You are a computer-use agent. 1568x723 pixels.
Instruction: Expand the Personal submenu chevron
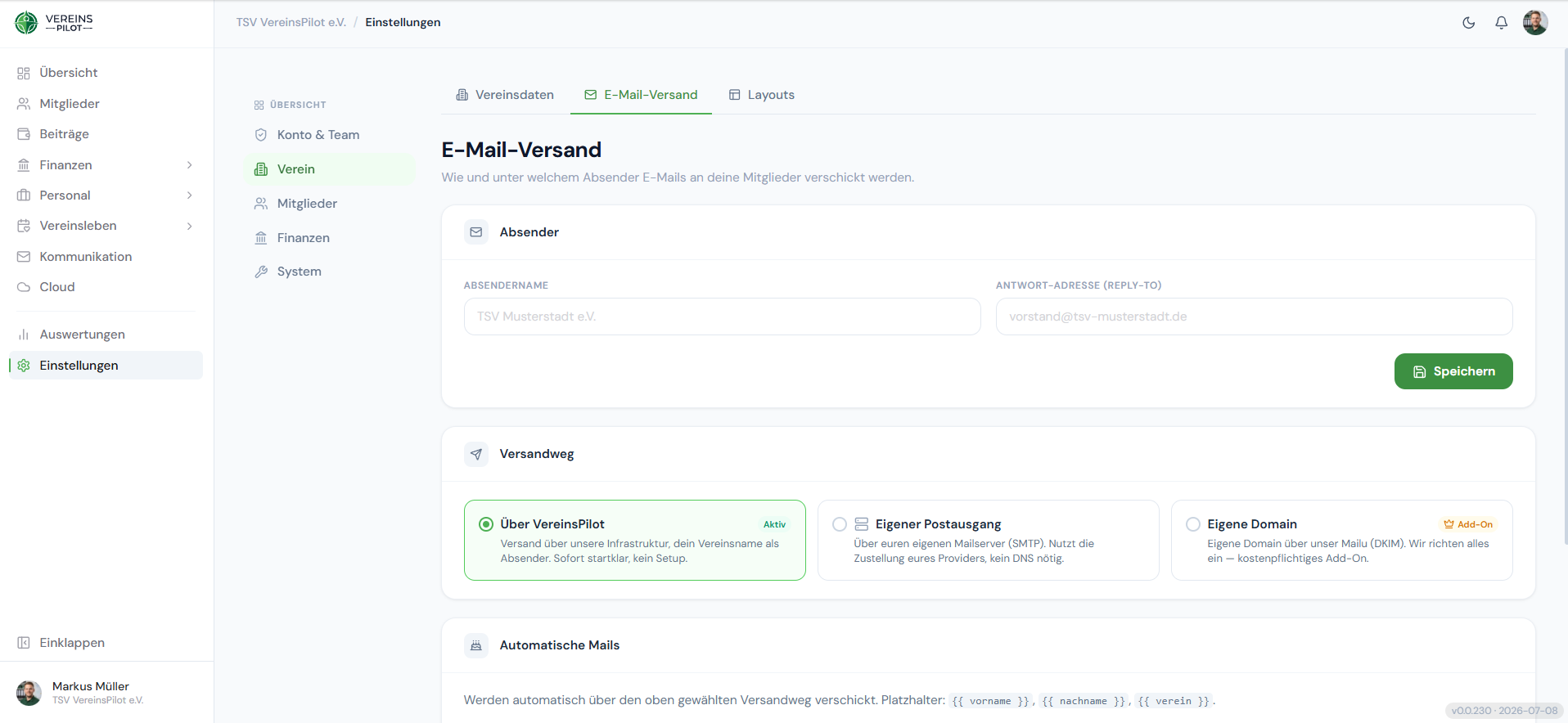click(190, 195)
